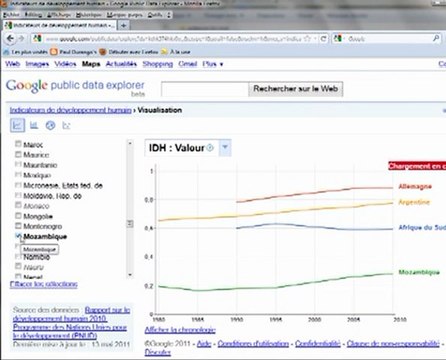Bookmark this page with the star icon
The width and height of the screenshot is (446, 360).
[x=308, y=39]
